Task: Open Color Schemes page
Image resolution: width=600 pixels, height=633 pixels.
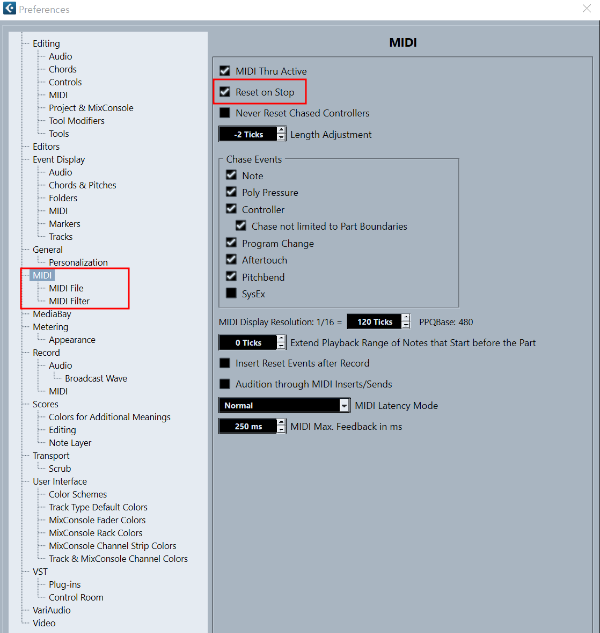Action: point(78,495)
